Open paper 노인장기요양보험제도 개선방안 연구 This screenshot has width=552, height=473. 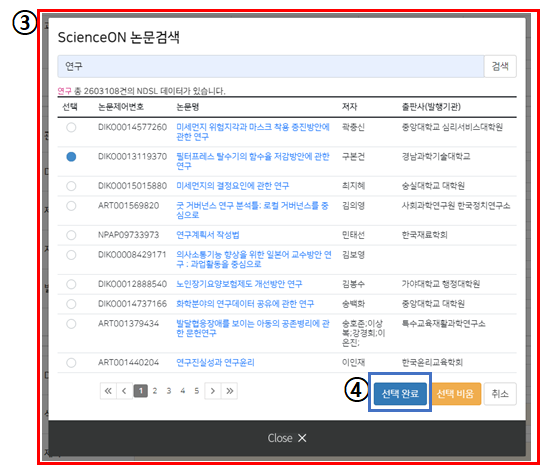pyautogui.click(x=239, y=284)
